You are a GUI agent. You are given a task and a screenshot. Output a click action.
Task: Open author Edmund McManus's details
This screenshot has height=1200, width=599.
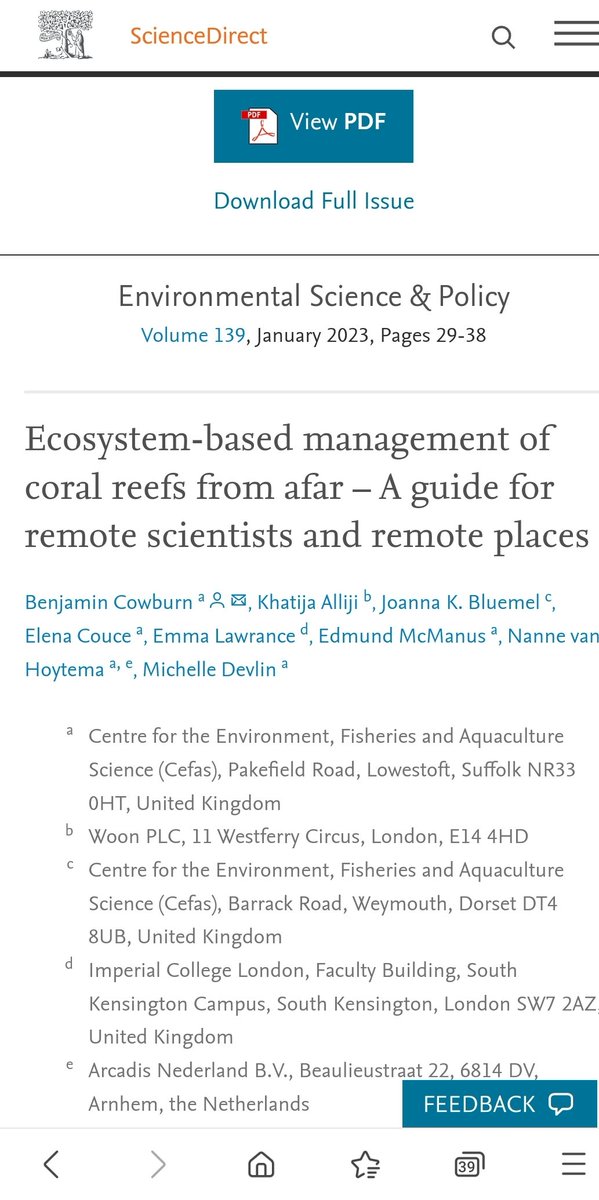[x=400, y=636]
